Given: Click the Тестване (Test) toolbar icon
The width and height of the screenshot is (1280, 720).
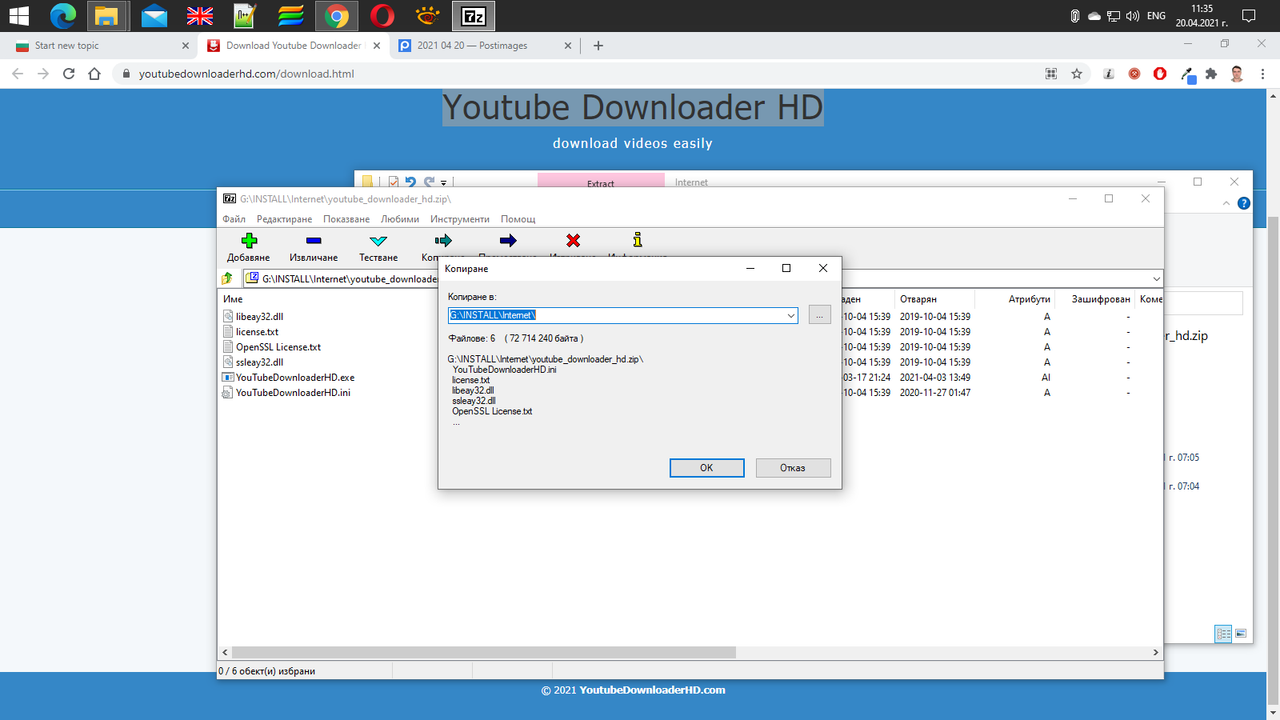Looking at the screenshot, I should (x=378, y=241).
